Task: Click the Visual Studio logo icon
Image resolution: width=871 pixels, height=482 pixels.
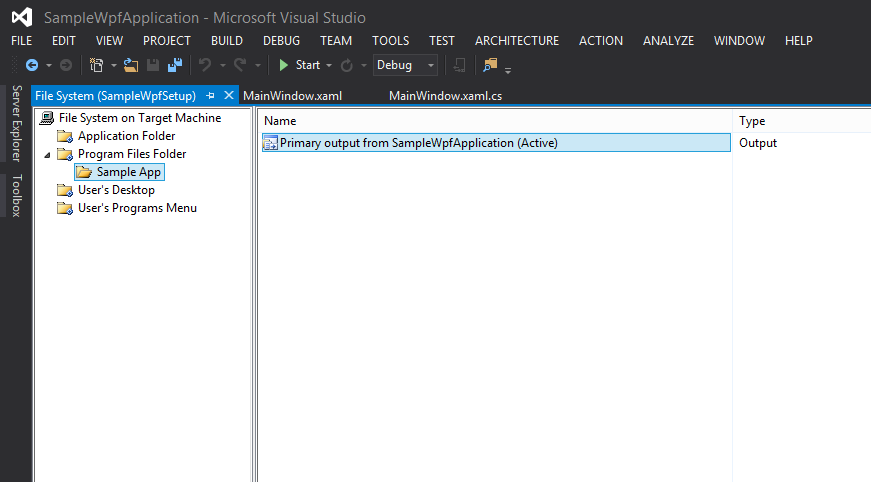Action: coord(22,17)
